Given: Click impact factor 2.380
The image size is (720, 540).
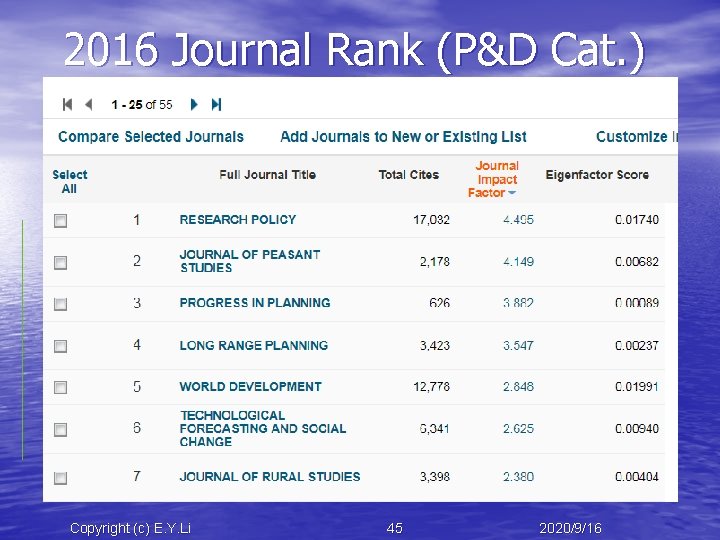Looking at the screenshot, I should coord(518,477).
